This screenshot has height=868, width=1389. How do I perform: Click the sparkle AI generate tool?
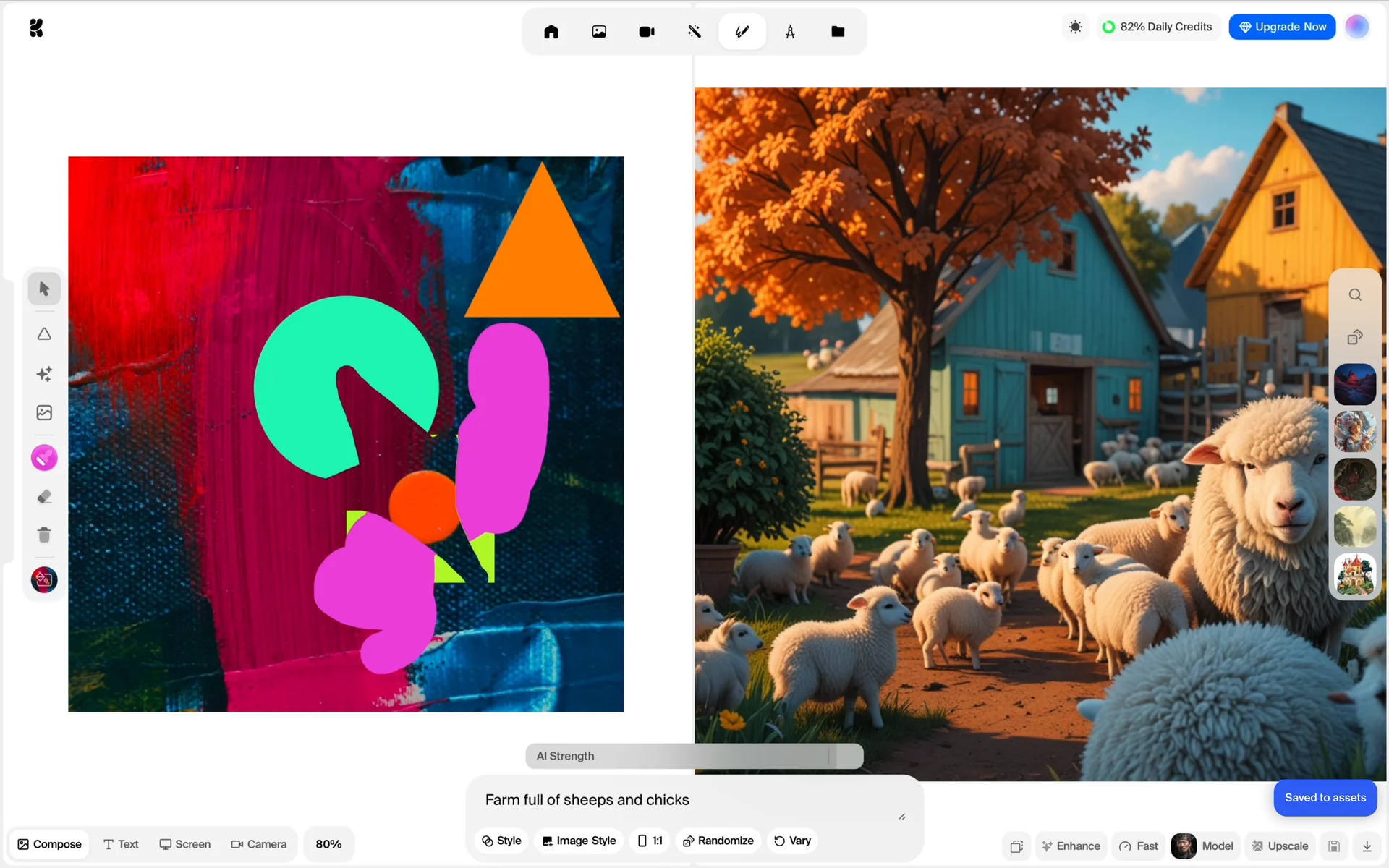44,374
